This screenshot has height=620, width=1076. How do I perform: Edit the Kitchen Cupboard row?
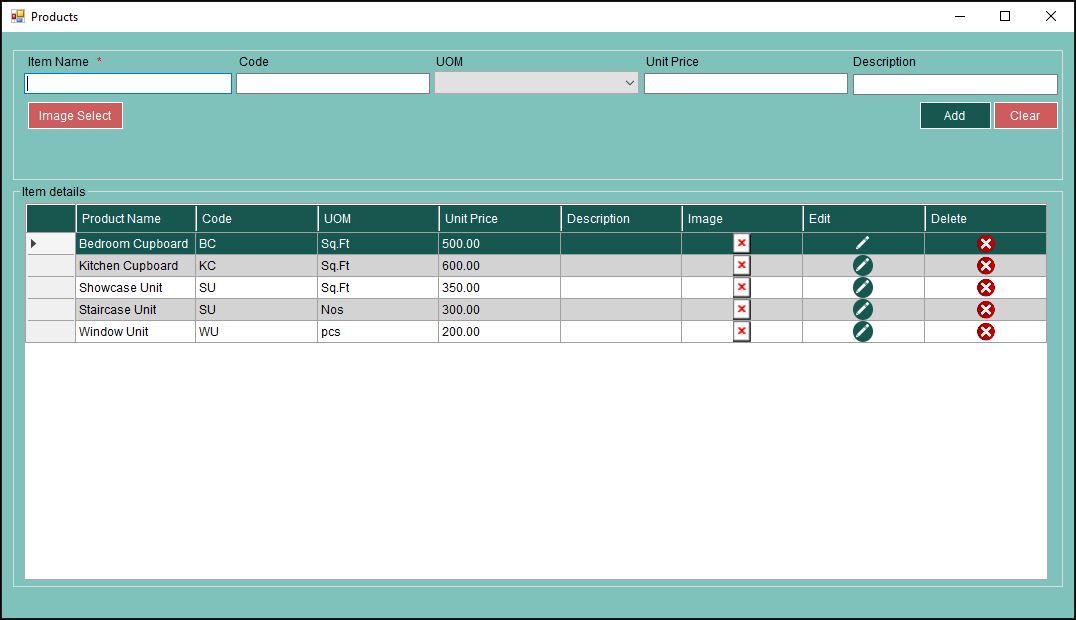click(x=862, y=265)
